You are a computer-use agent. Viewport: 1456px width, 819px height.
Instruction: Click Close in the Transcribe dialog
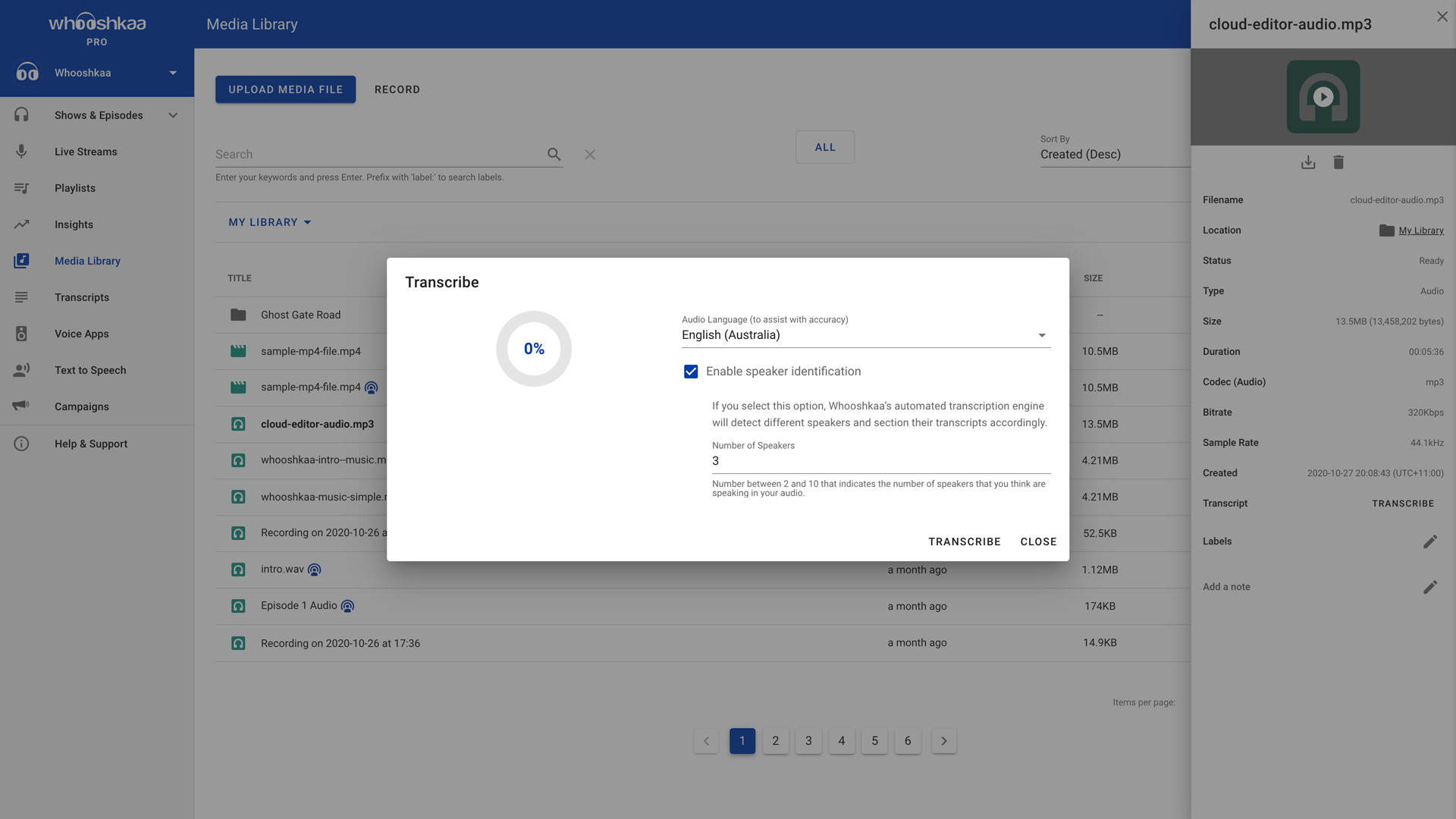(x=1038, y=541)
